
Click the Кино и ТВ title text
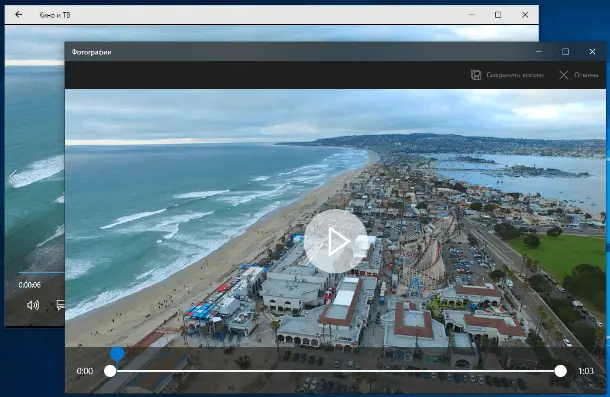point(55,15)
